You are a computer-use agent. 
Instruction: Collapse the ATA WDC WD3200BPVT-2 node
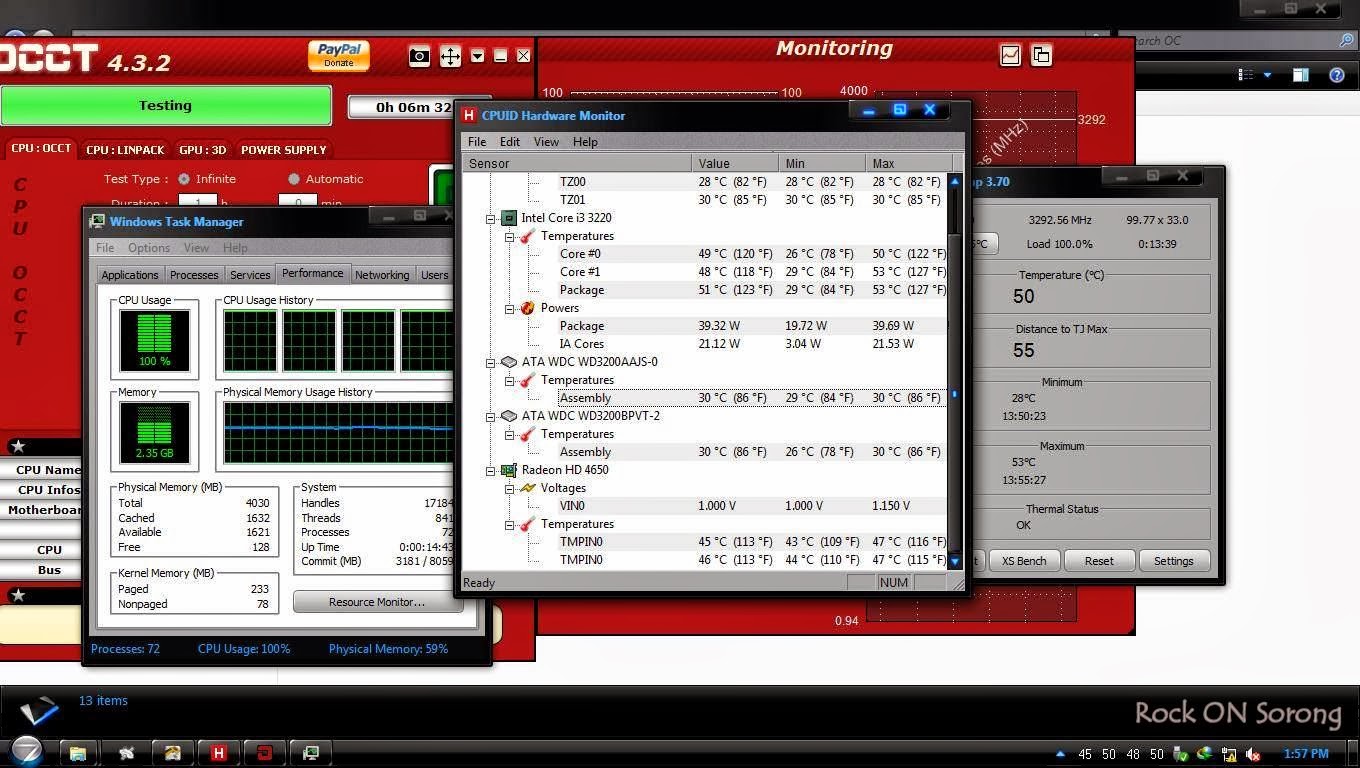coord(491,416)
